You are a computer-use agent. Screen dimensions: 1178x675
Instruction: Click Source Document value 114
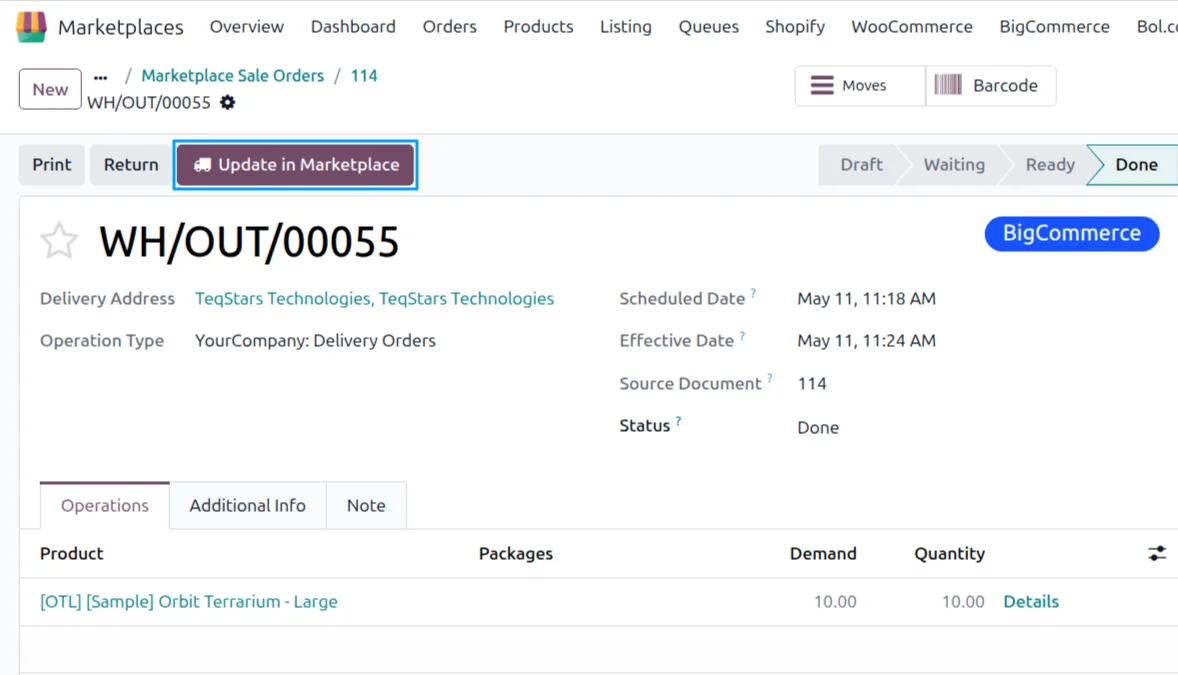coord(811,384)
